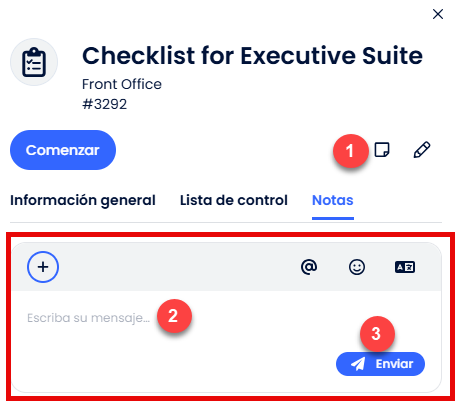The width and height of the screenshot is (460, 420).
Task: Click the red number 1 marker
Action: (x=350, y=151)
